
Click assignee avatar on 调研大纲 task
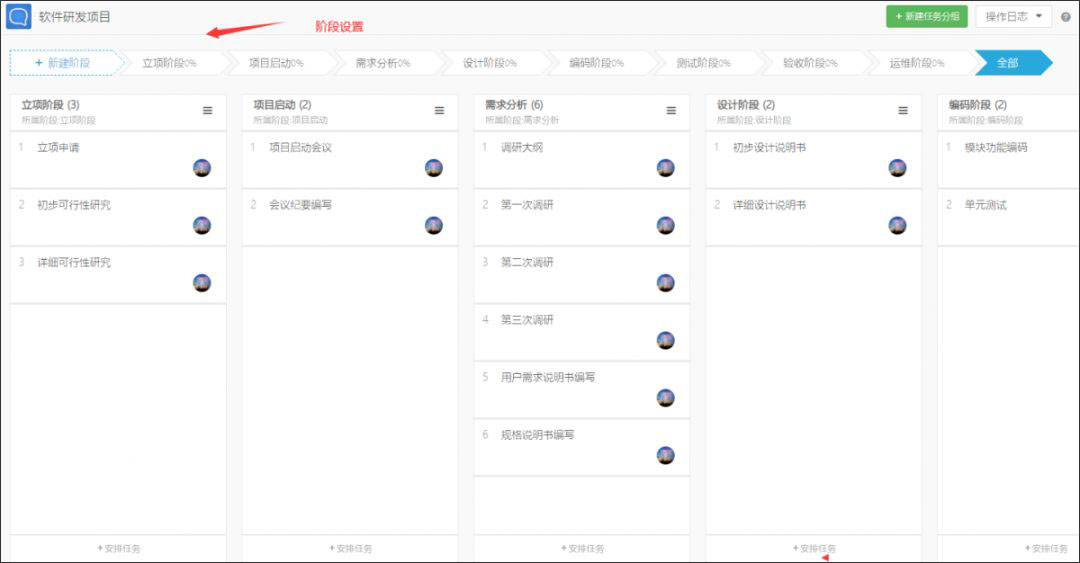(665, 168)
